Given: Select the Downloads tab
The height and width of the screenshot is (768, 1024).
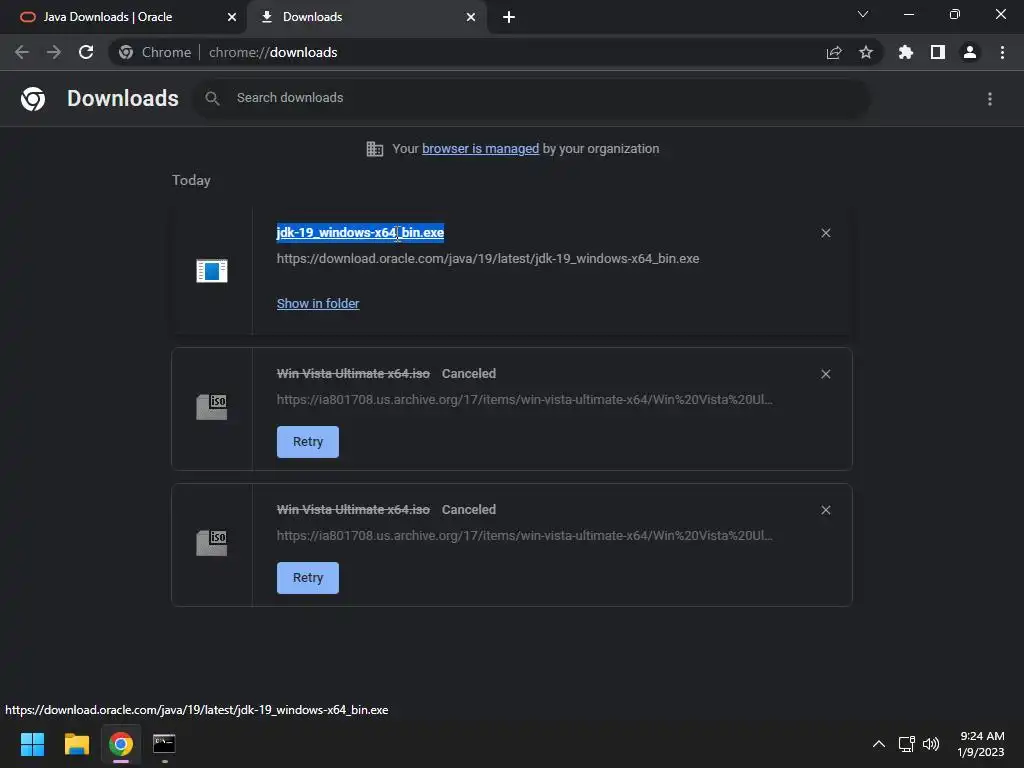Looking at the screenshot, I should [x=366, y=17].
